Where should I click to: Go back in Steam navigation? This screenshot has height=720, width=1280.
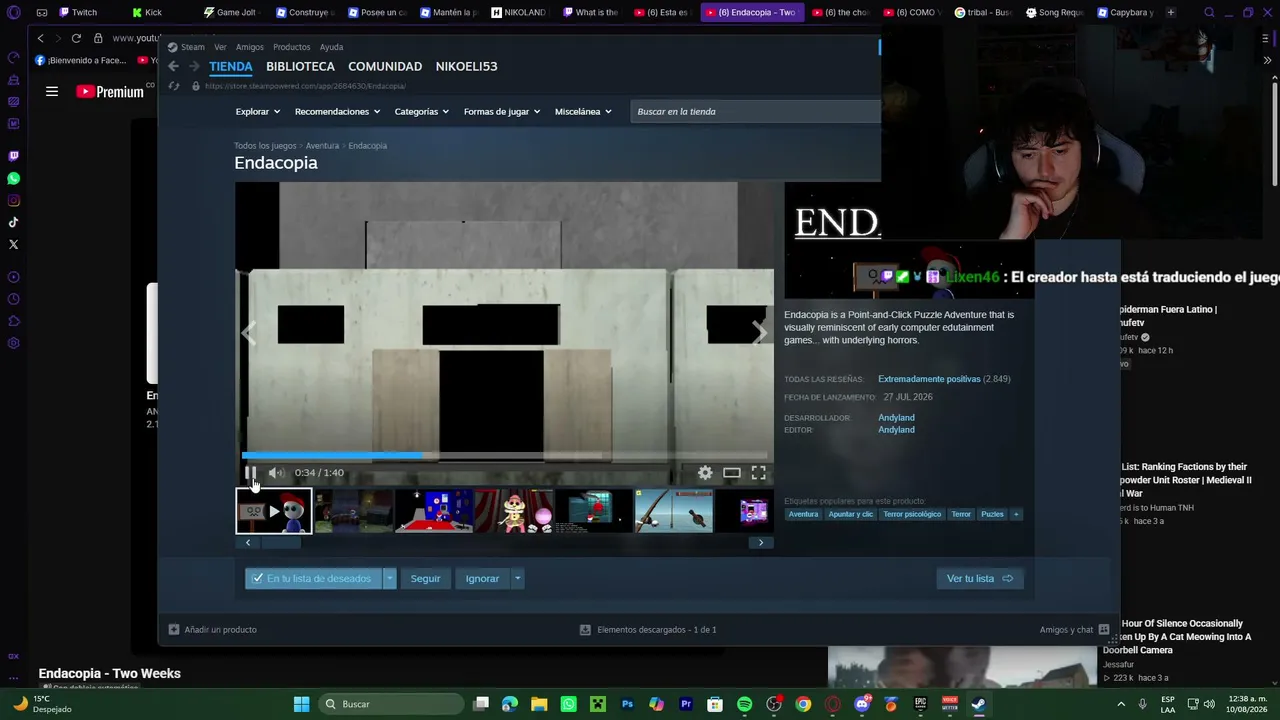click(x=173, y=67)
